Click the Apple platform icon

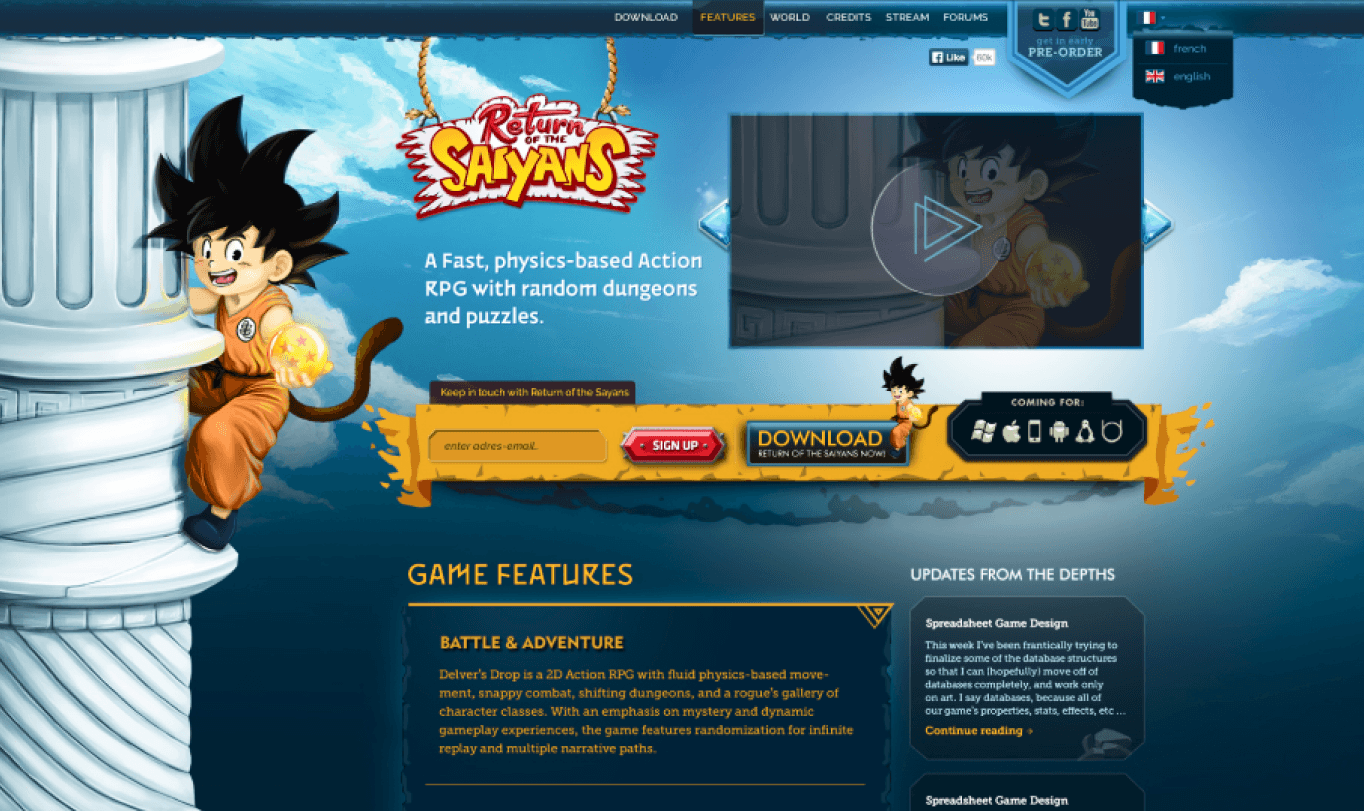click(x=1011, y=431)
